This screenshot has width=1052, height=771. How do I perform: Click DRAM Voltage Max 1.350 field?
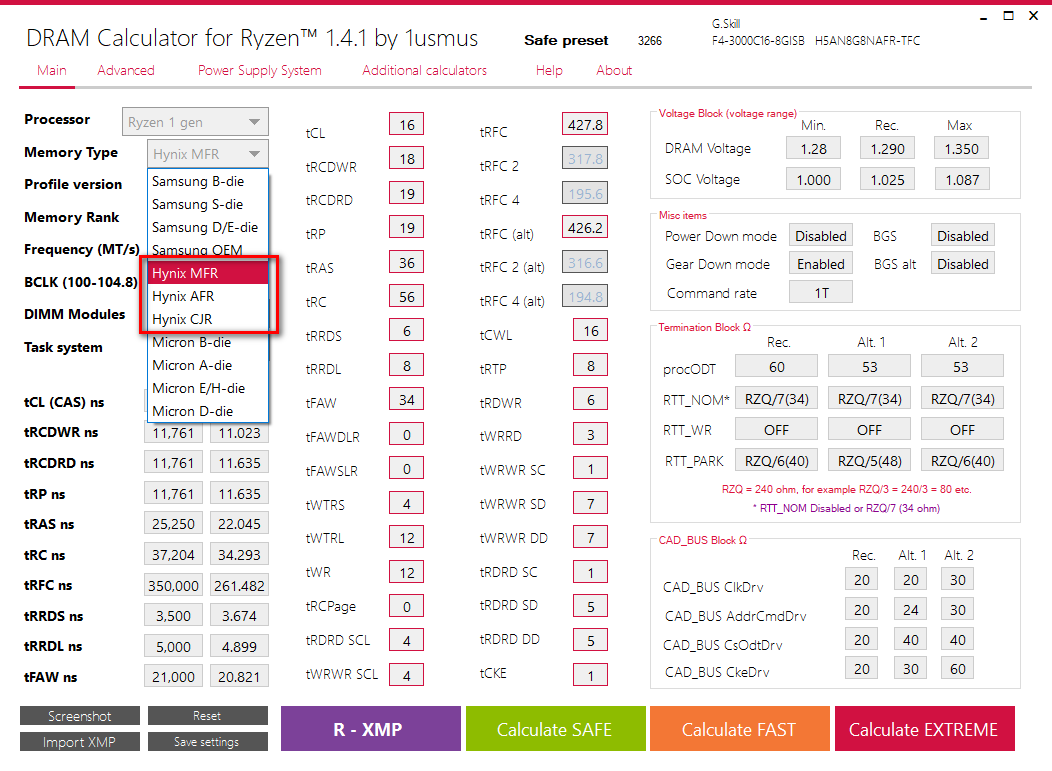tap(961, 148)
